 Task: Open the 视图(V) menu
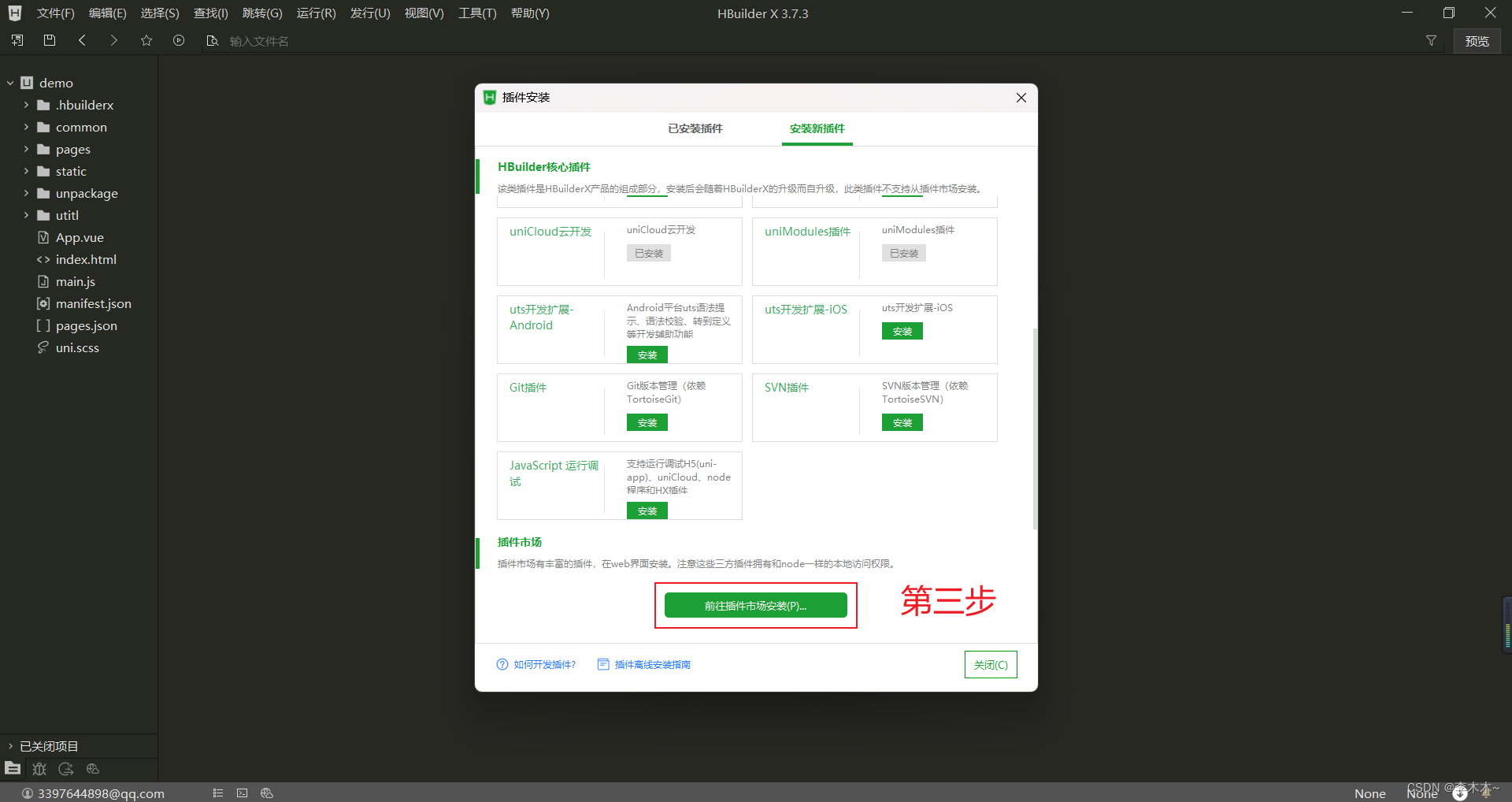[424, 13]
